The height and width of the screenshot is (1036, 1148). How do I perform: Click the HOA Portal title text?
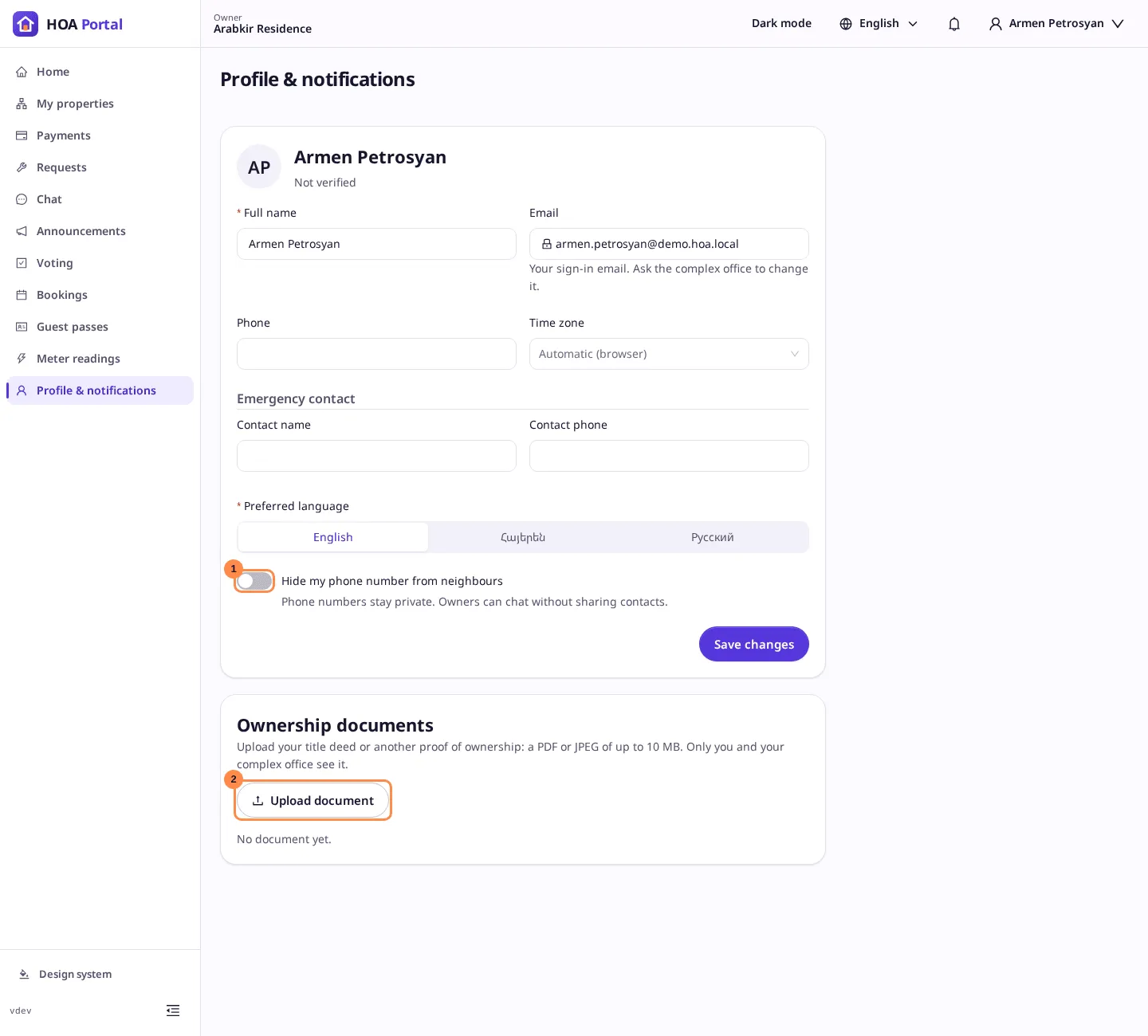(x=85, y=24)
